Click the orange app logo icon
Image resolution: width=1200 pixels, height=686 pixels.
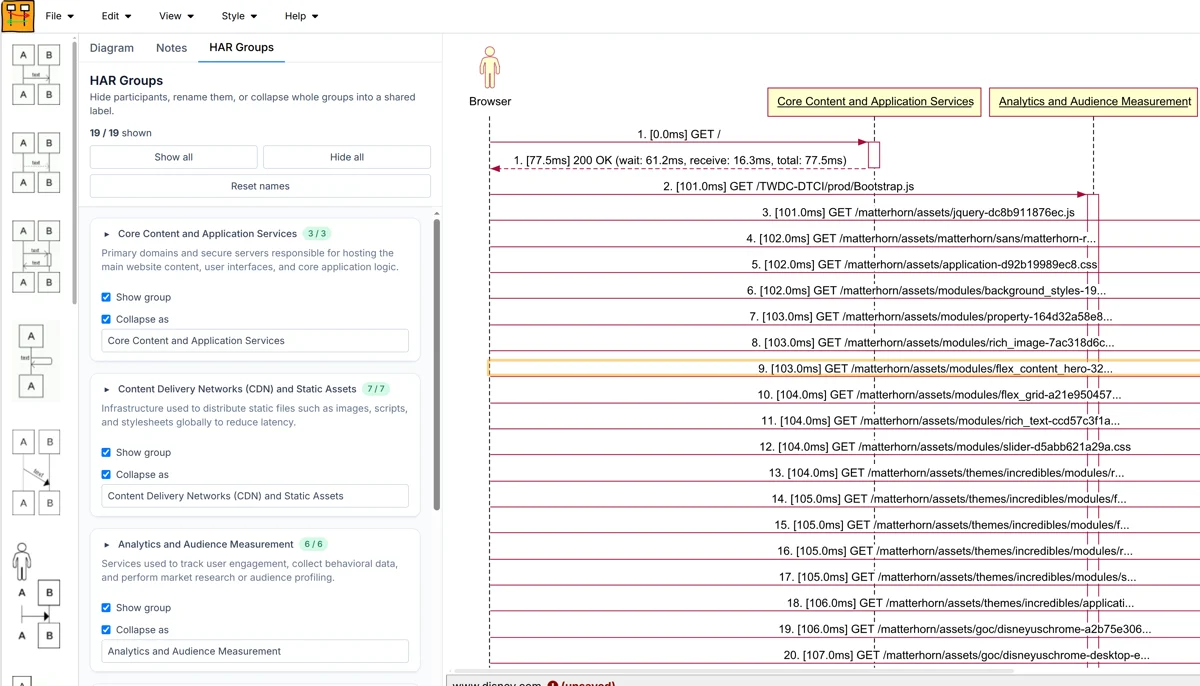pos(17,15)
